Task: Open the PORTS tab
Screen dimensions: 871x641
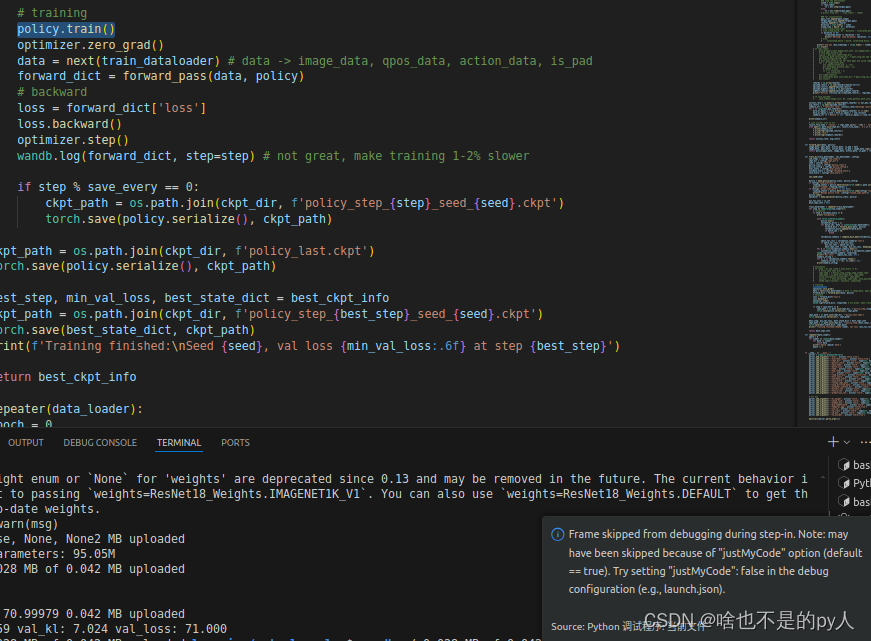Action: (235, 442)
